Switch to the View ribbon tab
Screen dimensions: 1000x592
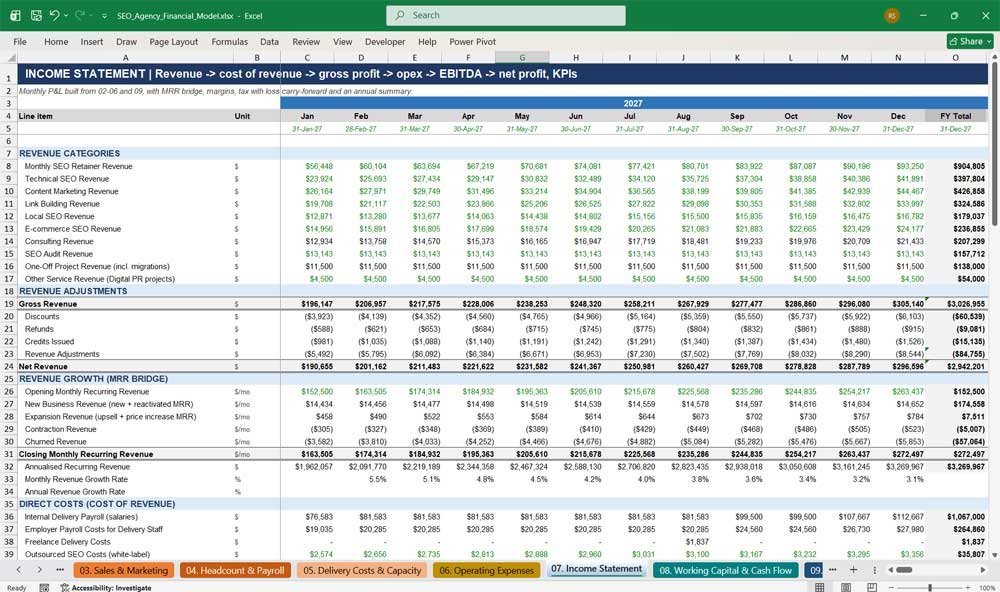coord(342,41)
